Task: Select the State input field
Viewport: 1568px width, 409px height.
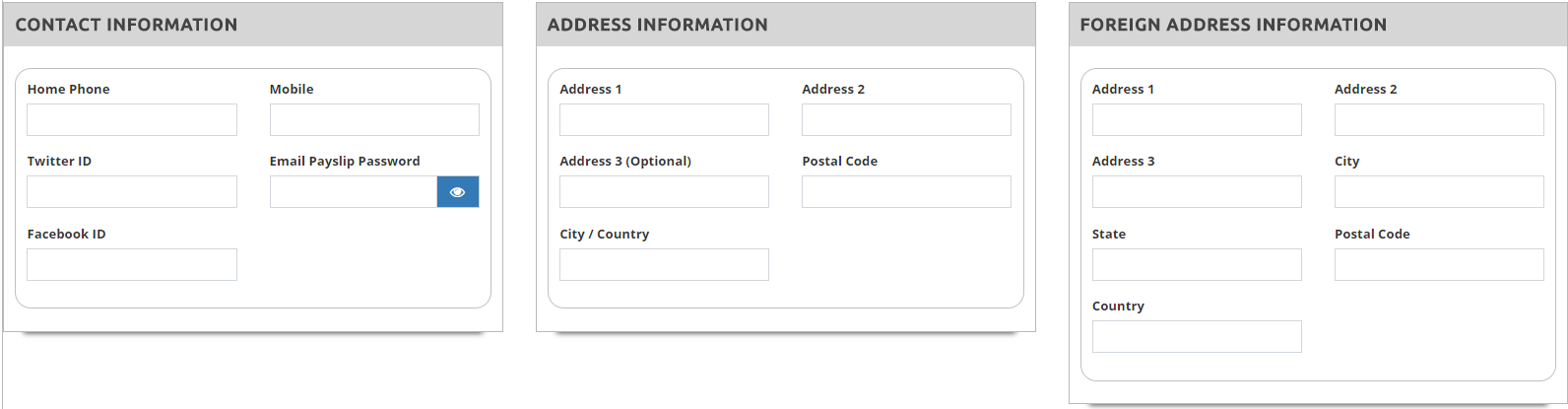Action: click(1197, 265)
